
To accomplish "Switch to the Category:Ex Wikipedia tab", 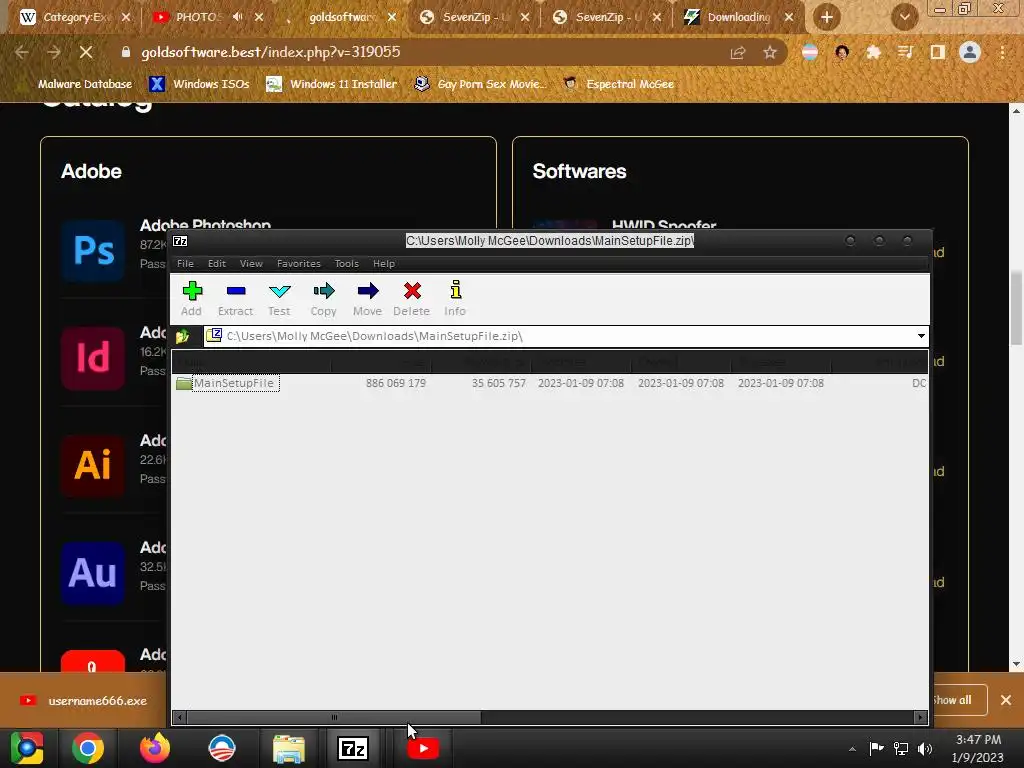I will pyautogui.click(x=73, y=17).
